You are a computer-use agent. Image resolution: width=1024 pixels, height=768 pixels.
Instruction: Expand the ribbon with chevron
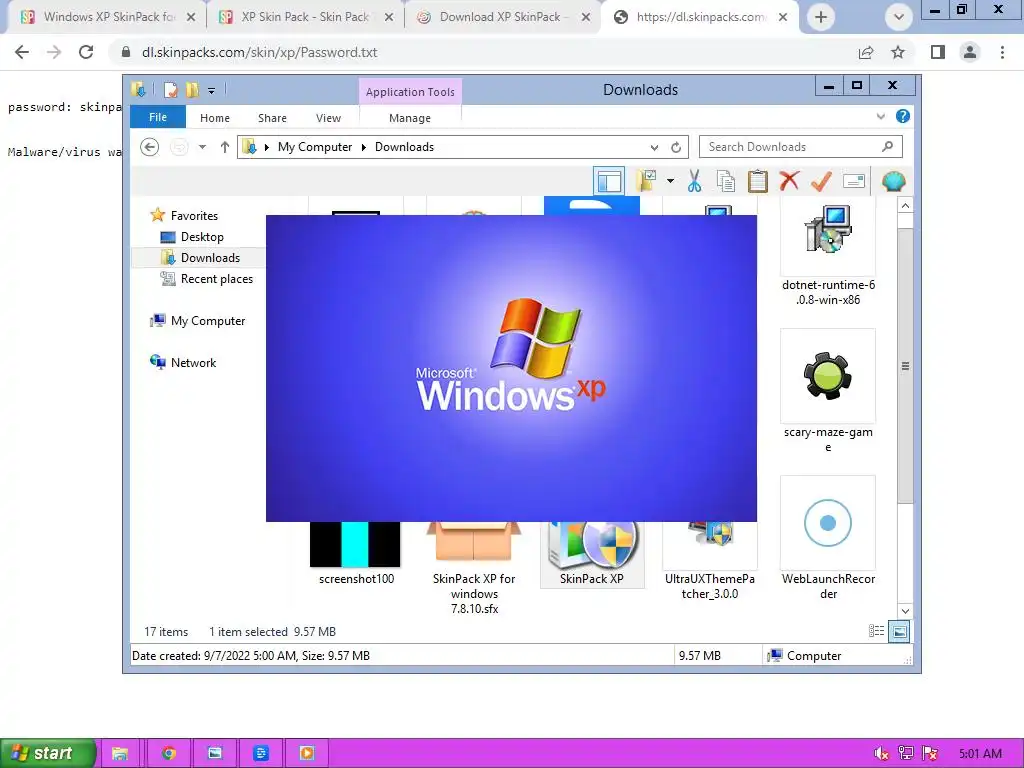(880, 116)
